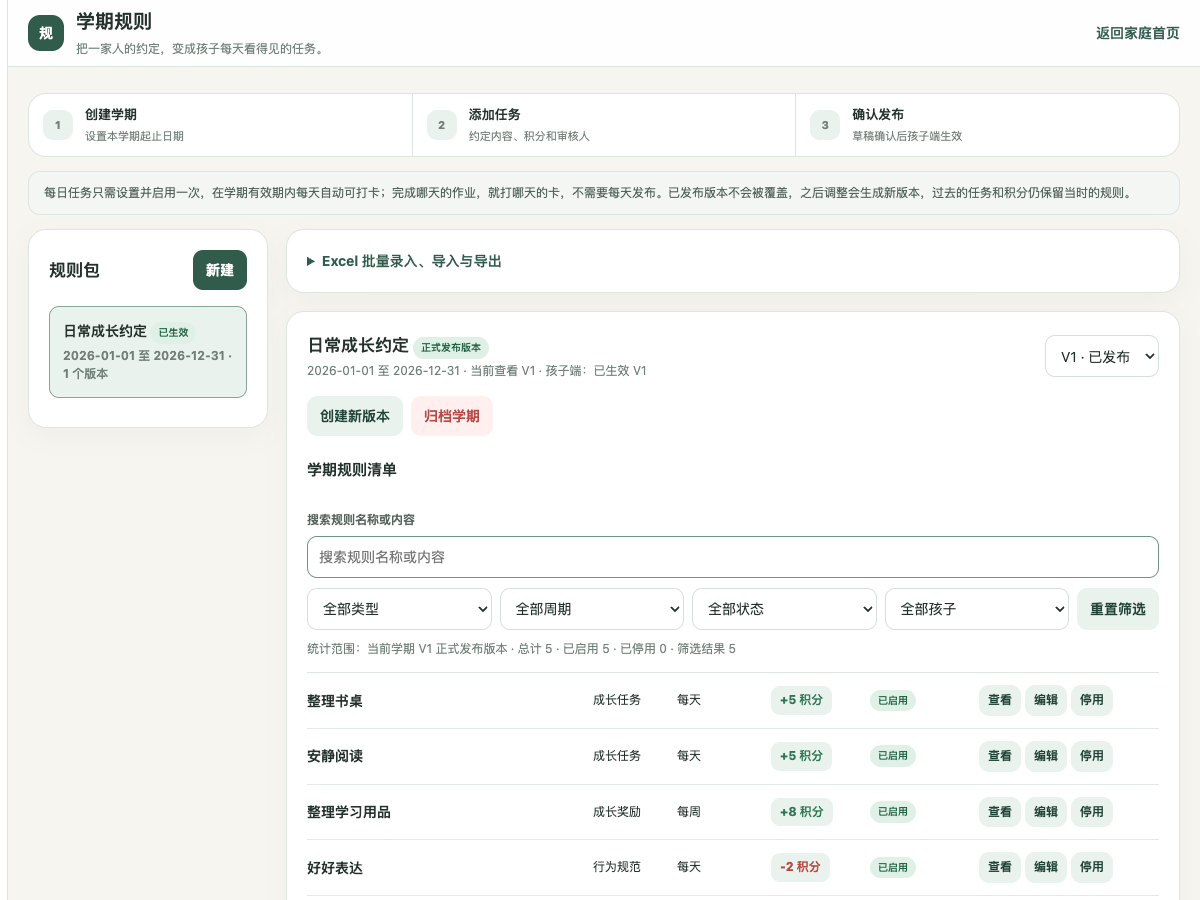Edit the 整理学习用品 rule
1200x900 pixels.
pos(1046,812)
